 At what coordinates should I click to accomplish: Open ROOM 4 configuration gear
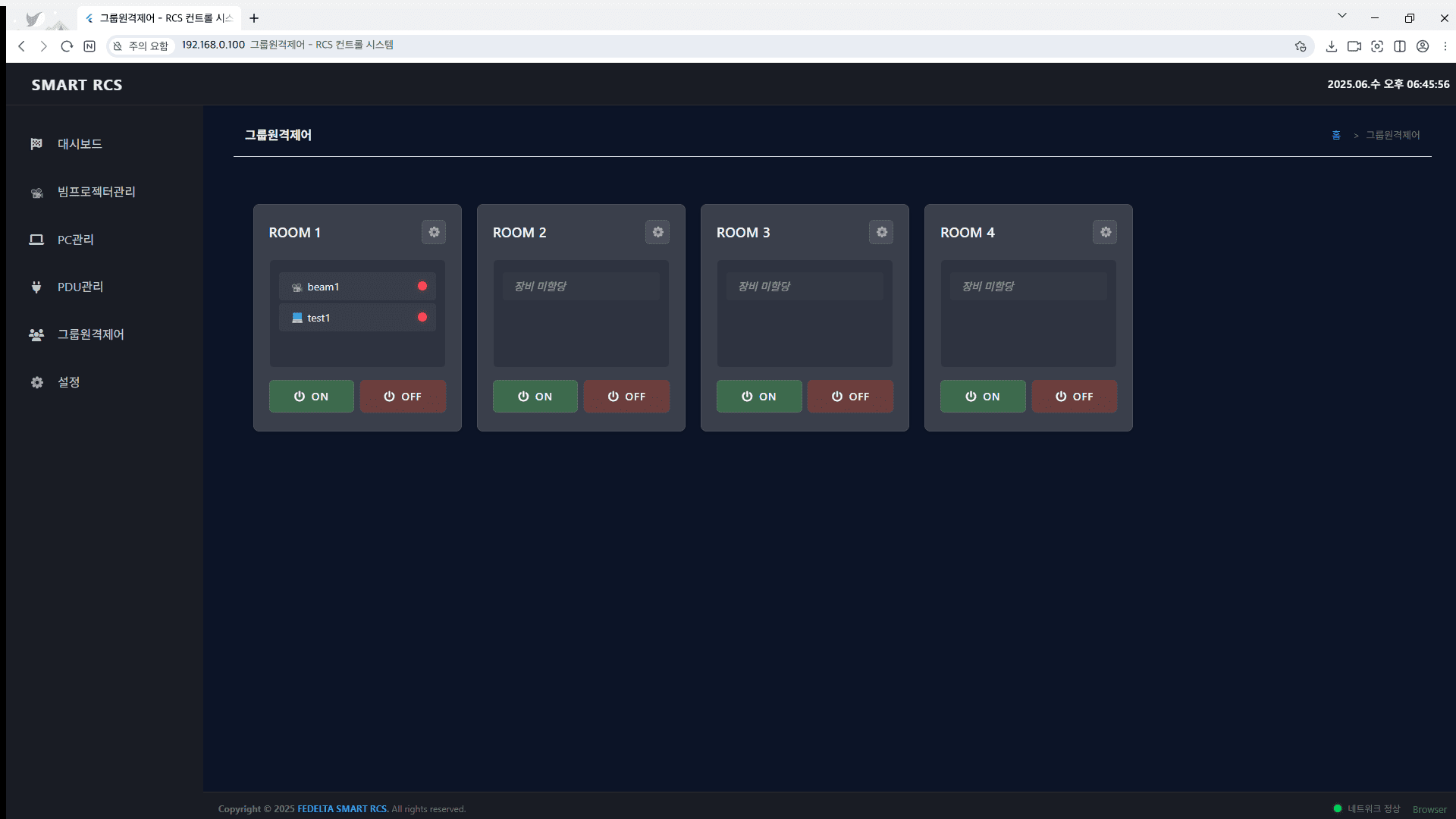[x=1105, y=232]
